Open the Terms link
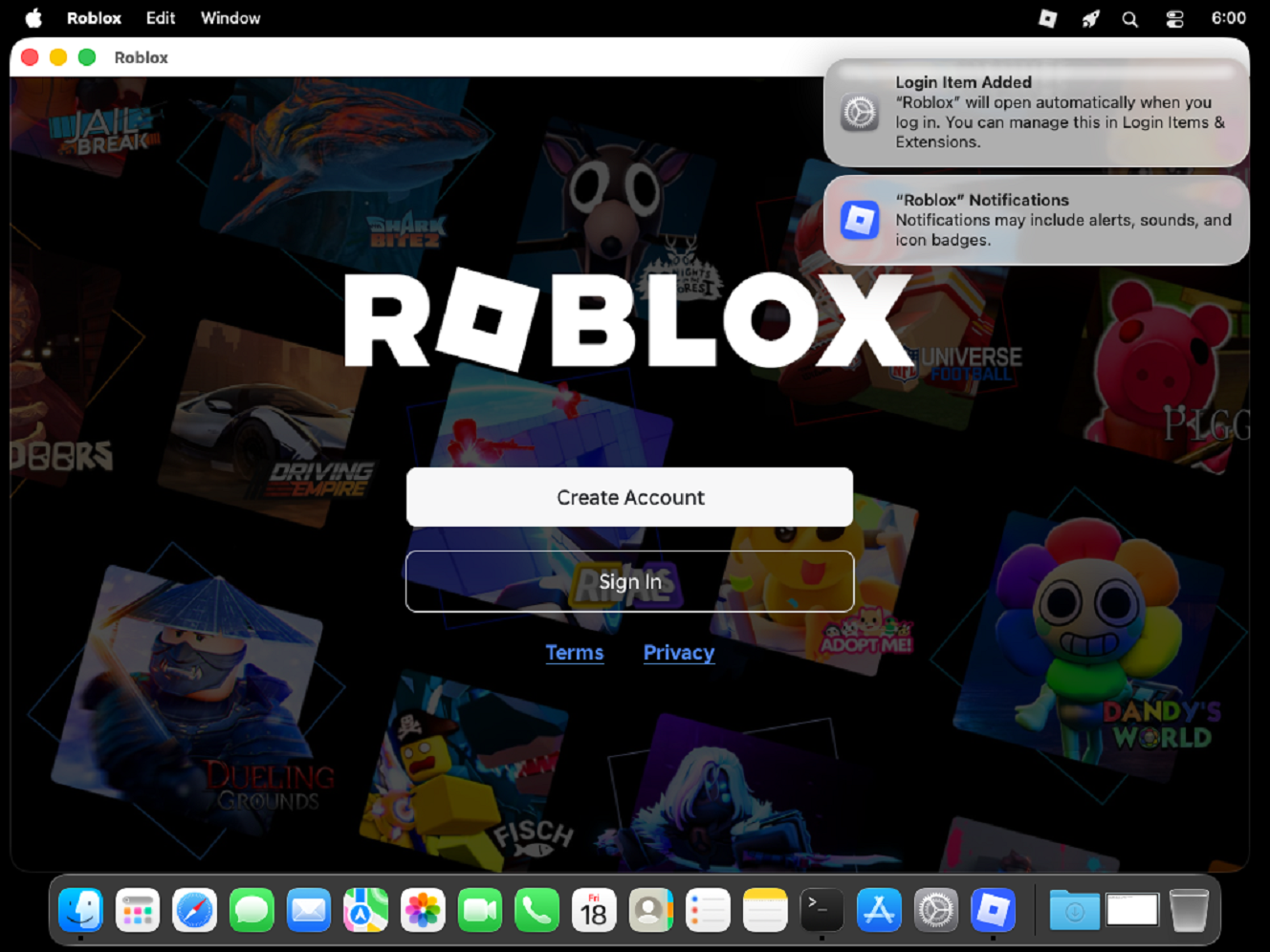Screen dimensions: 1270x952 (x=575, y=653)
